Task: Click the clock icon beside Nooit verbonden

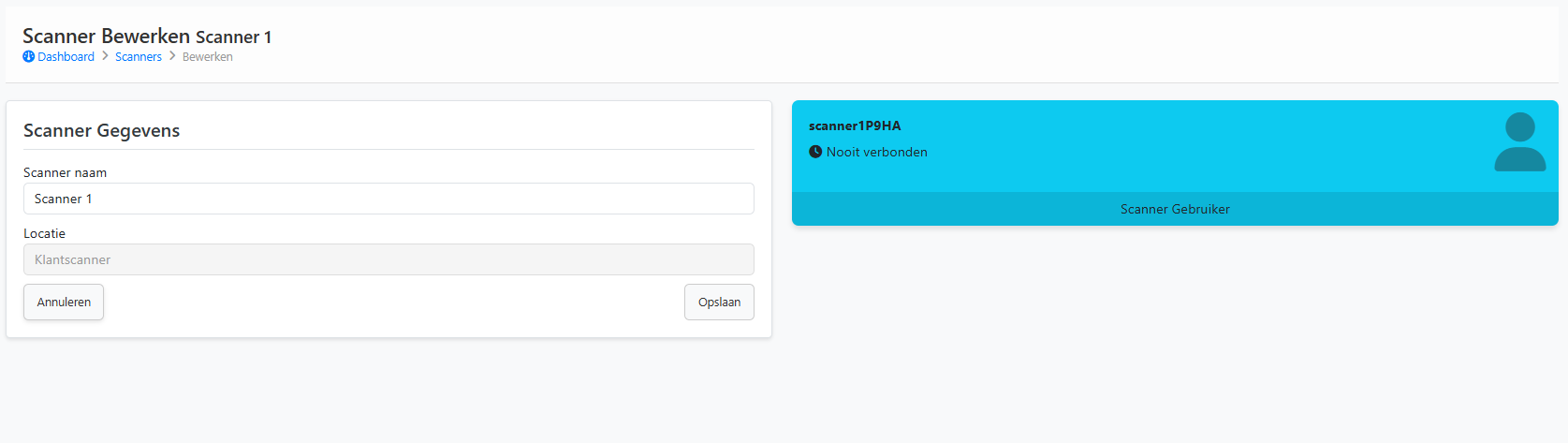Action: click(815, 152)
